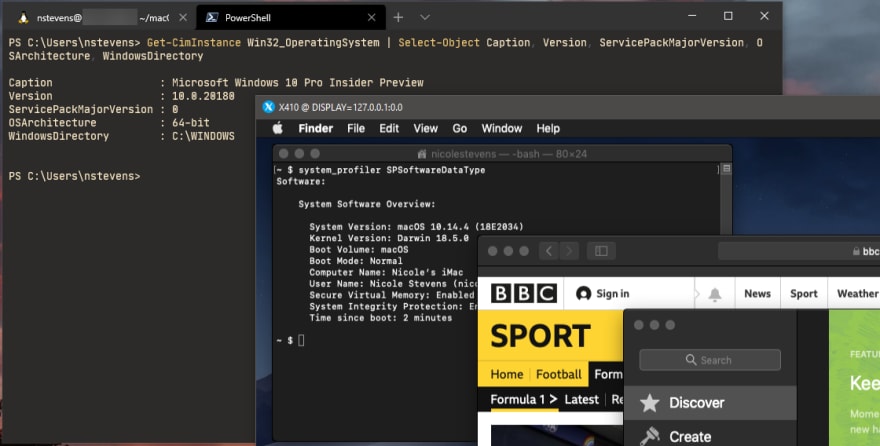
Task: Select Discover in App Store sidebar
Action: [x=710, y=403]
